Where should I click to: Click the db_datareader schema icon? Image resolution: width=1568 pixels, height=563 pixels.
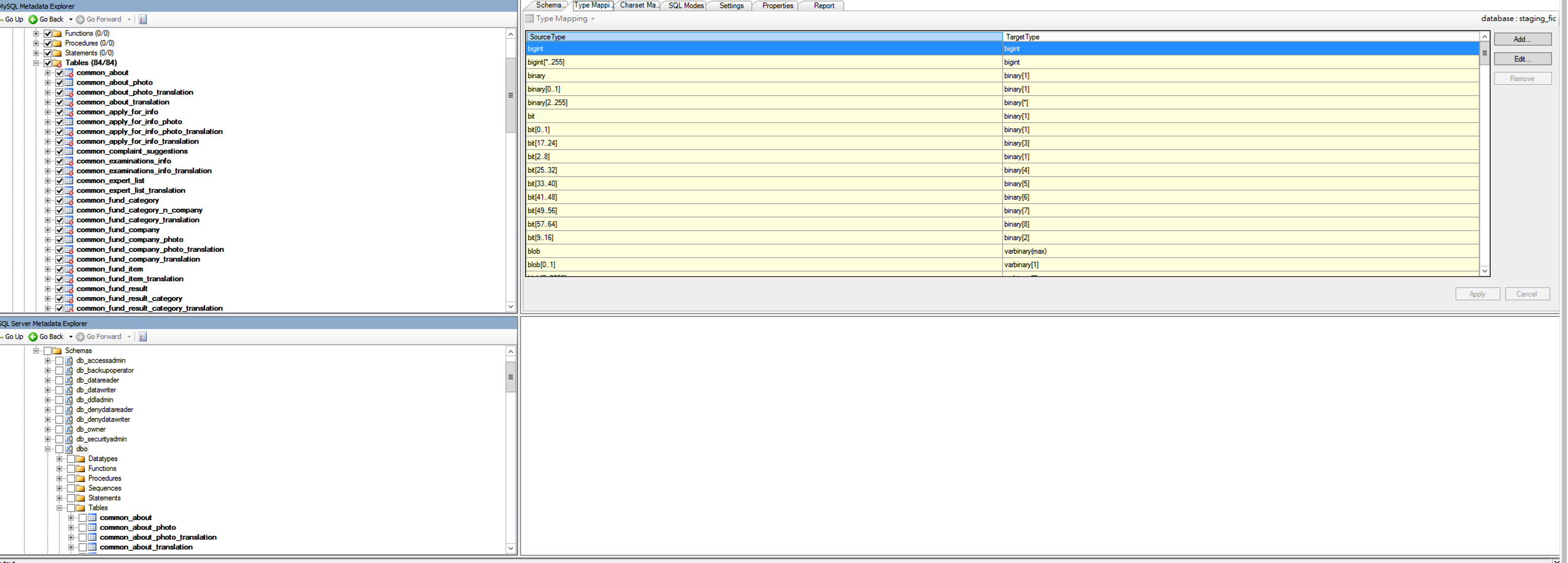pos(69,381)
